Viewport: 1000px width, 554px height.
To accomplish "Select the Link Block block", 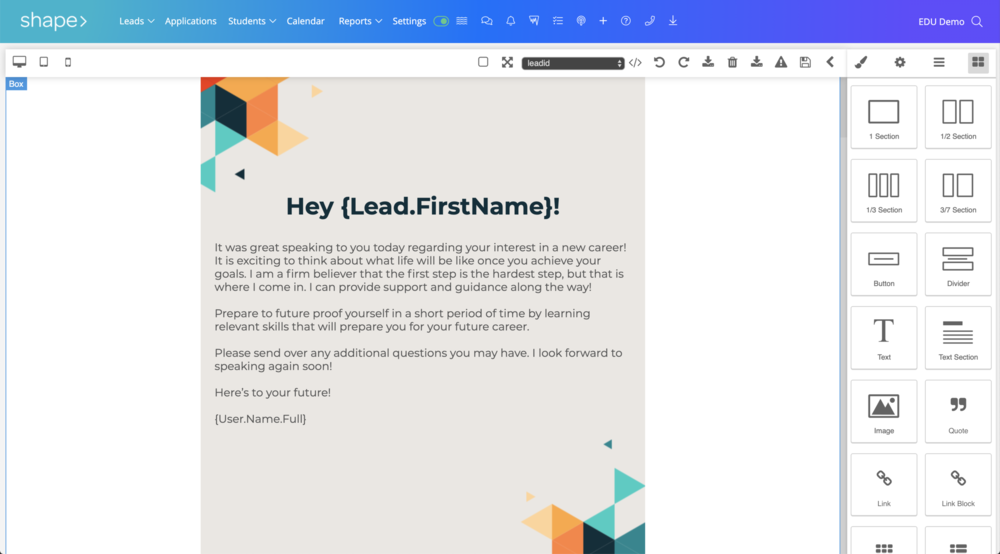I will (x=958, y=485).
